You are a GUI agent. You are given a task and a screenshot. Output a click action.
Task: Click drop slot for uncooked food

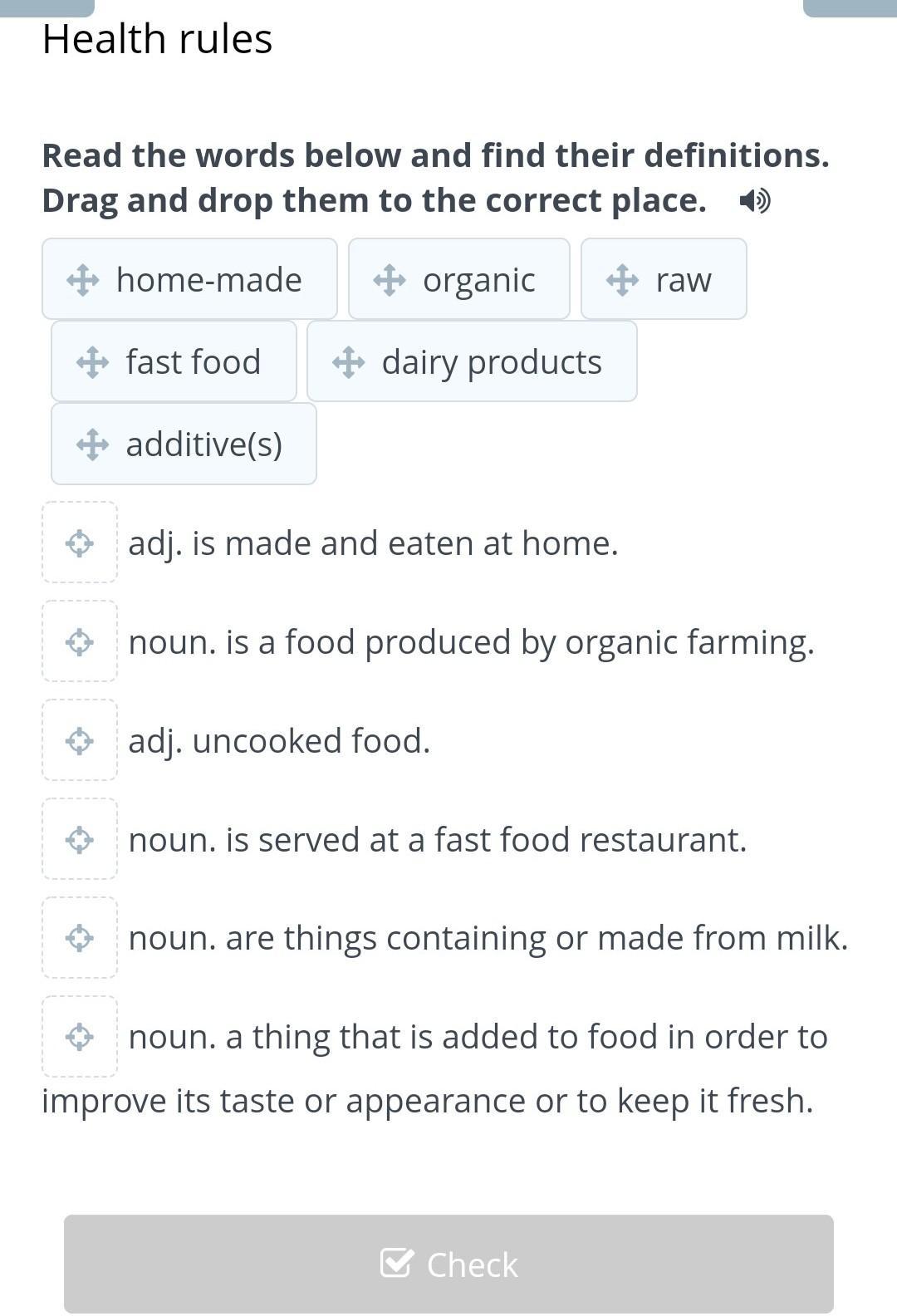tap(80, 740)
